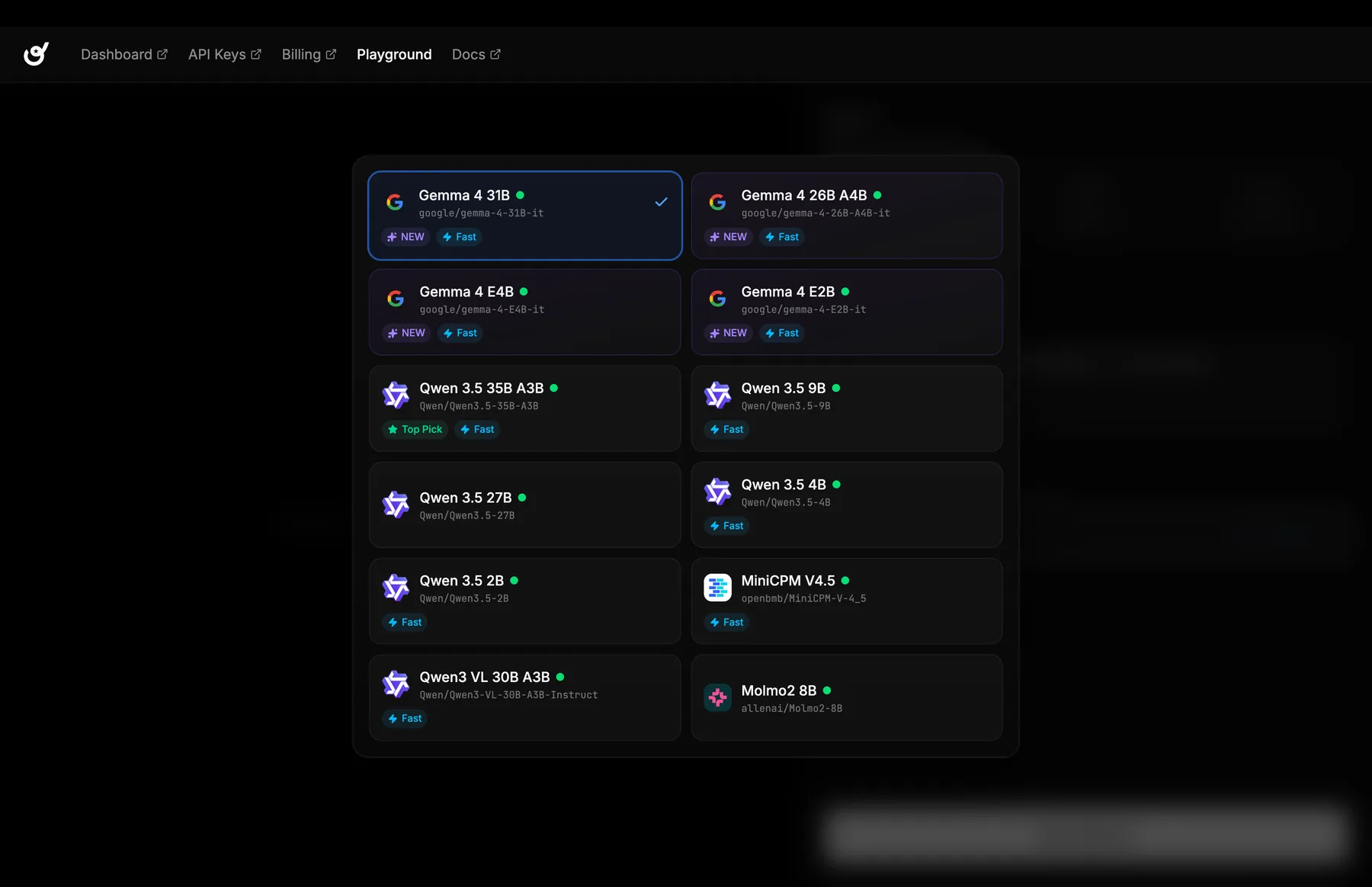
Task: Choose the Qwen 3.5 35B A3B model
Action: (525, 408)
